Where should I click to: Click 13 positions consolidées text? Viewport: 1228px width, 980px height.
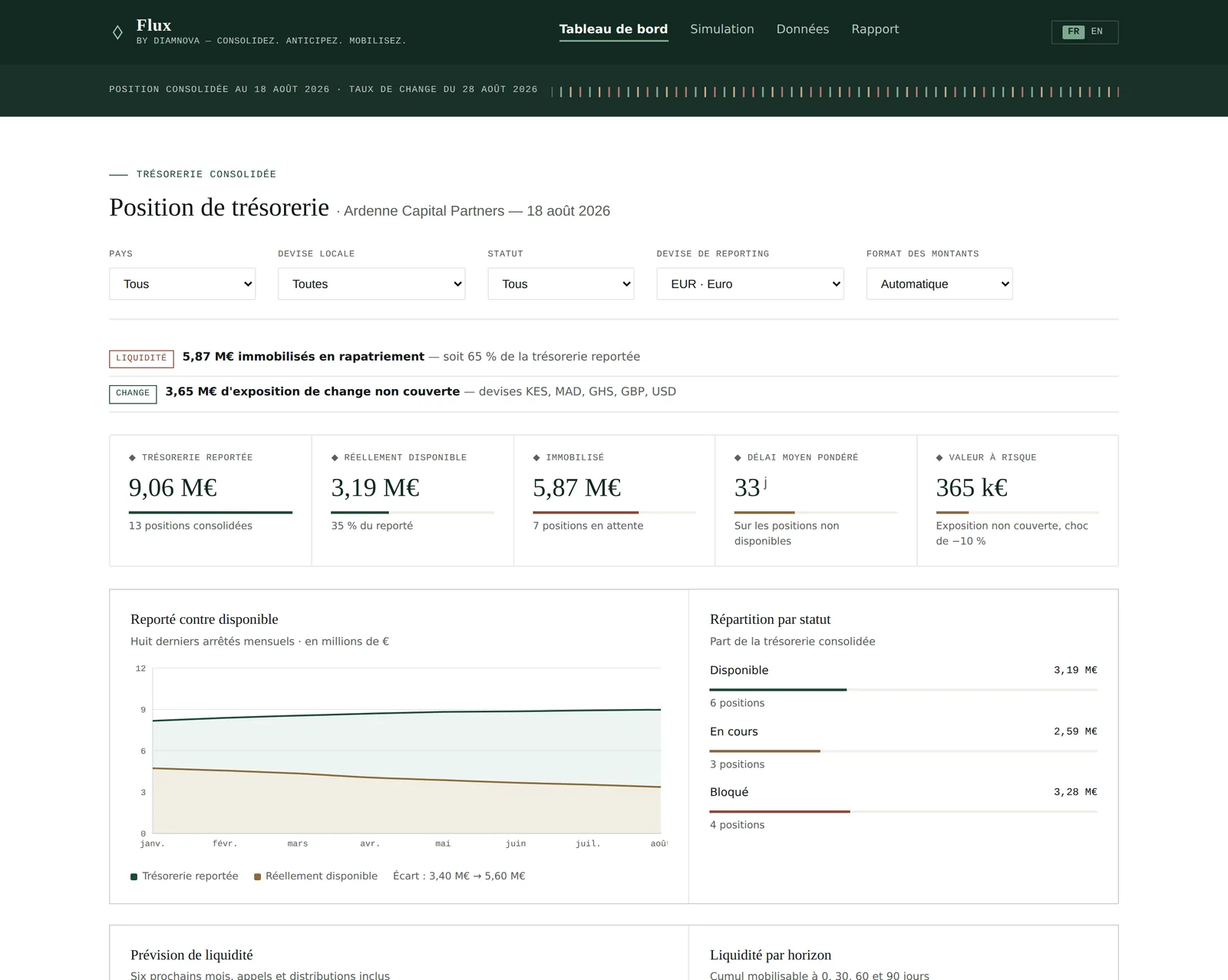[190, 526]
